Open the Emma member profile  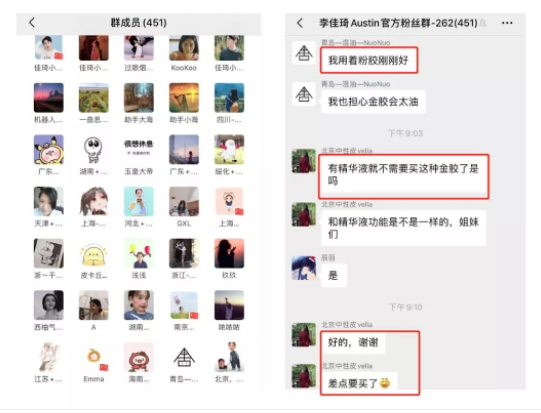pyautogui.click(x=94, y=357)
